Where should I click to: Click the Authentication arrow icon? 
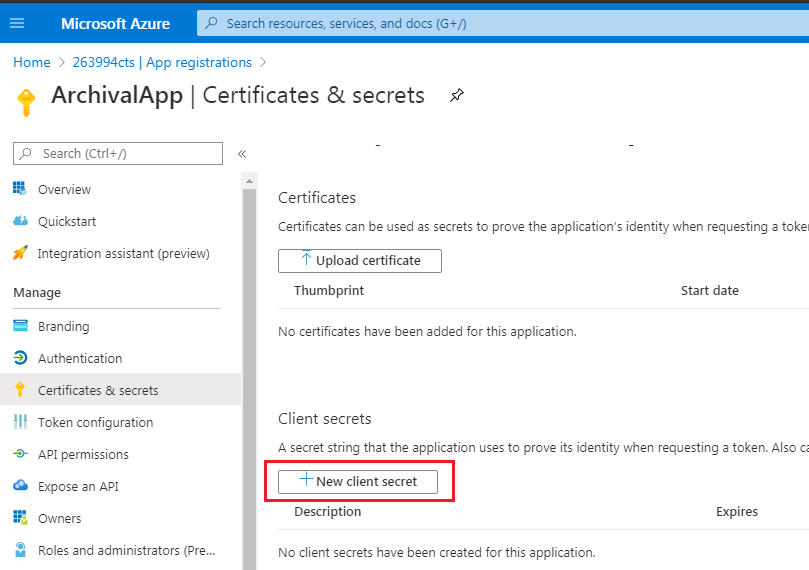20,358
